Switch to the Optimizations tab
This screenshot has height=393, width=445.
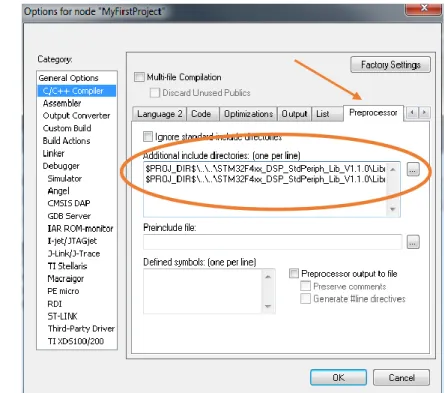248,114
